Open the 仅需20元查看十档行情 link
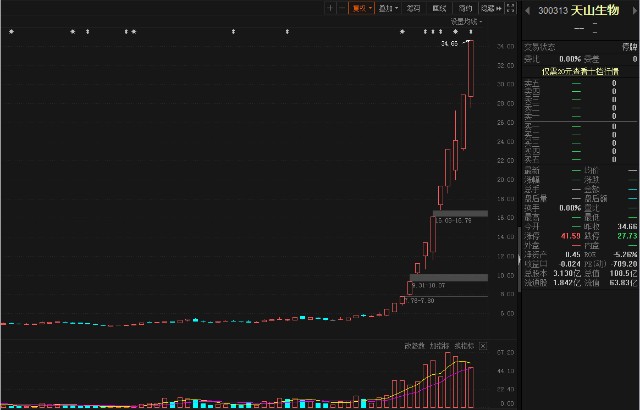 [x=580, y=71]
